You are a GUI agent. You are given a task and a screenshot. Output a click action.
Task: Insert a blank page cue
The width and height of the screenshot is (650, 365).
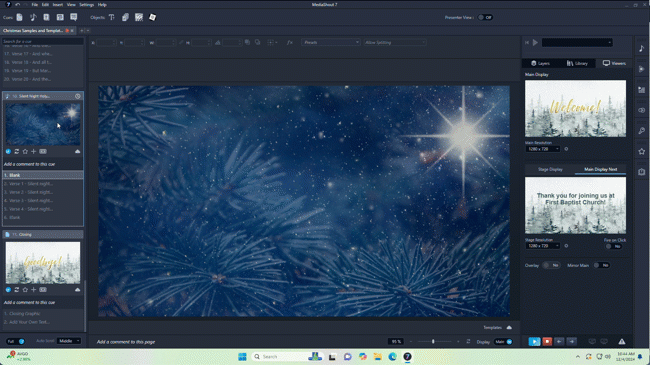point(19,17)
